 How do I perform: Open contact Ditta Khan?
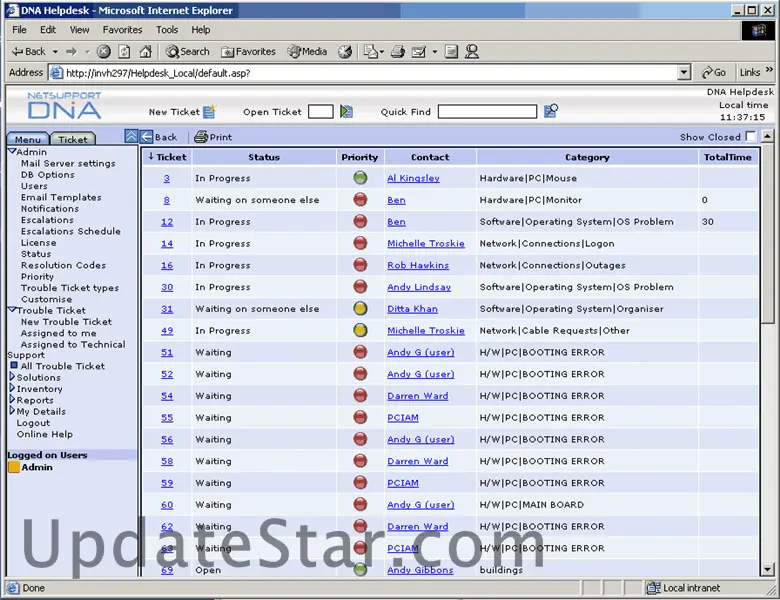pyautogui.click(x=412, y=309)
